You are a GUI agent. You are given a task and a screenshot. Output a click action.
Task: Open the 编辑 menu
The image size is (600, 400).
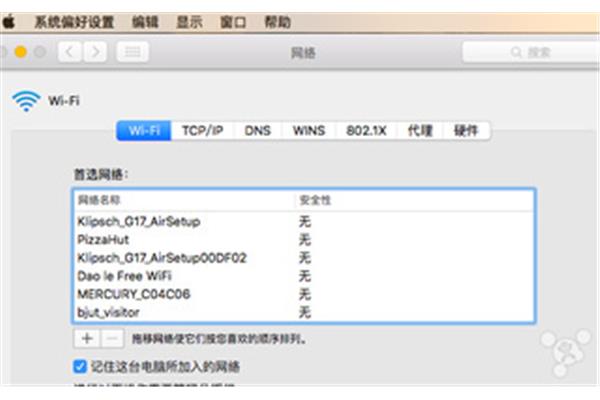(x=145, y=22)
